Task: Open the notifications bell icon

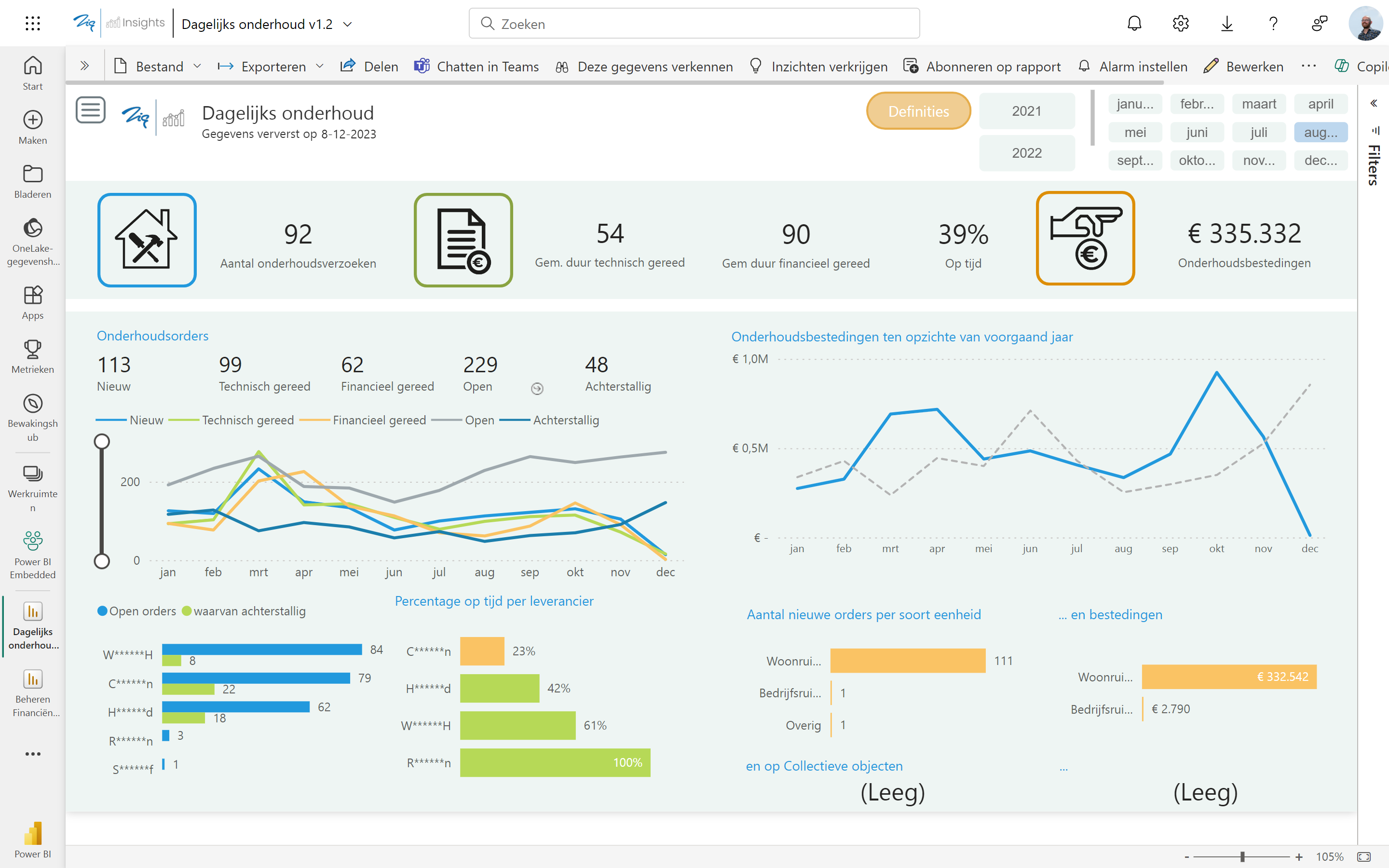Action: pyautogui.click(x=1134, y=24)
